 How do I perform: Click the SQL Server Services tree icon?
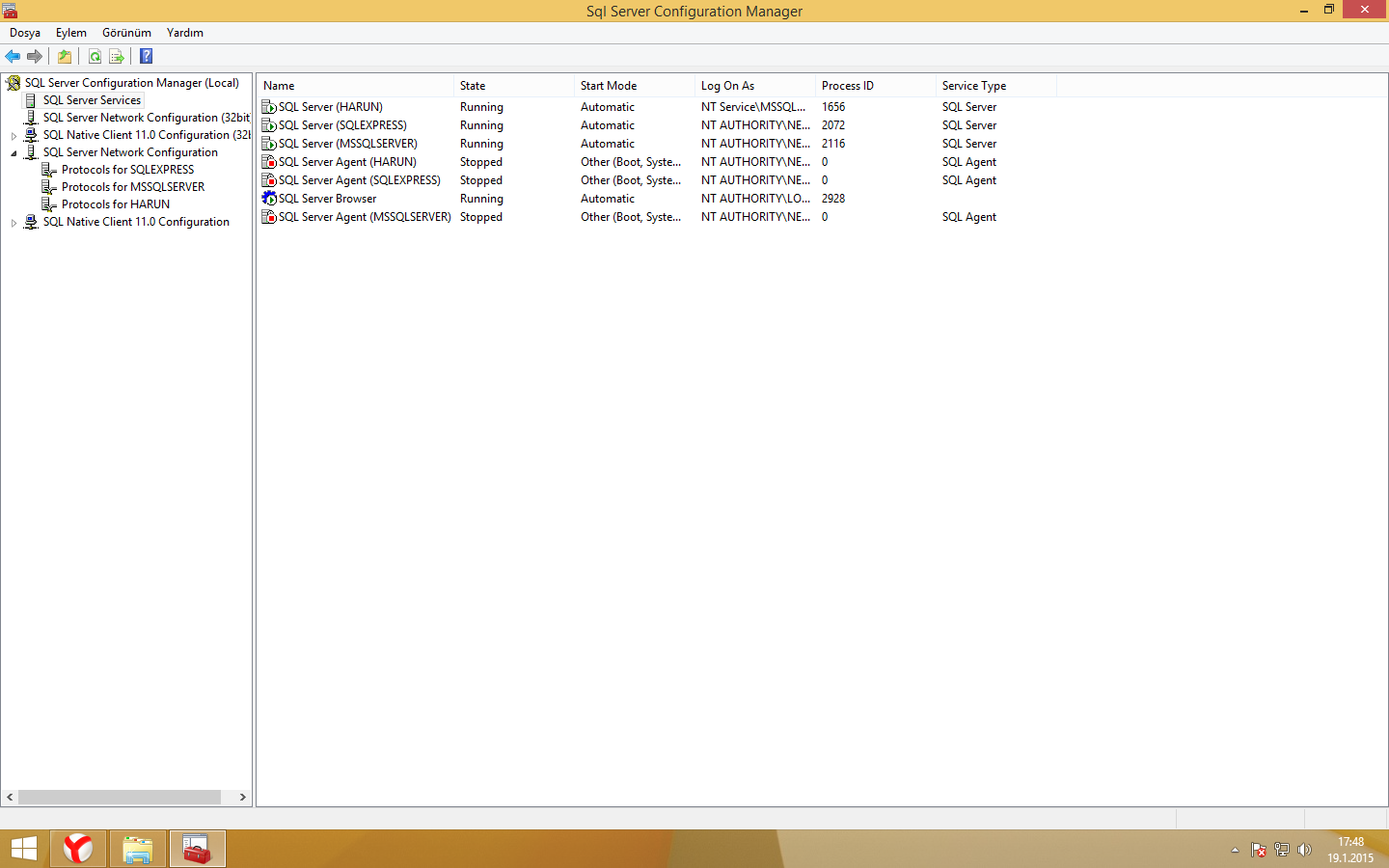pyautogui.click(x=31, y=100)
